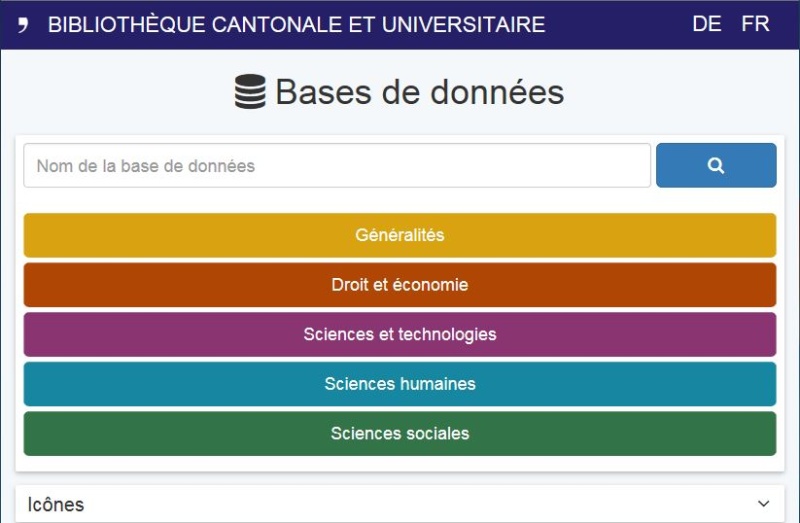This screenshot has width=800, height=523.
Task: Focus the database name search field
Action: point(337,166)
